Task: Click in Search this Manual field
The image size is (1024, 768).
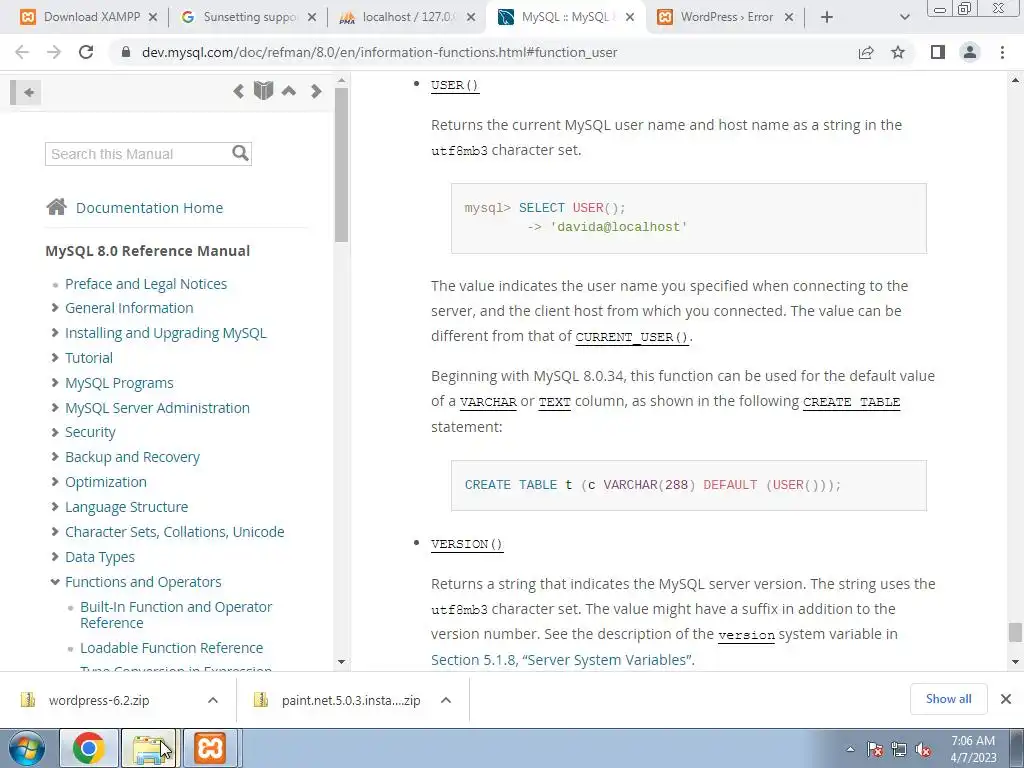Action: pyautogui.click(x=137, y=154)
